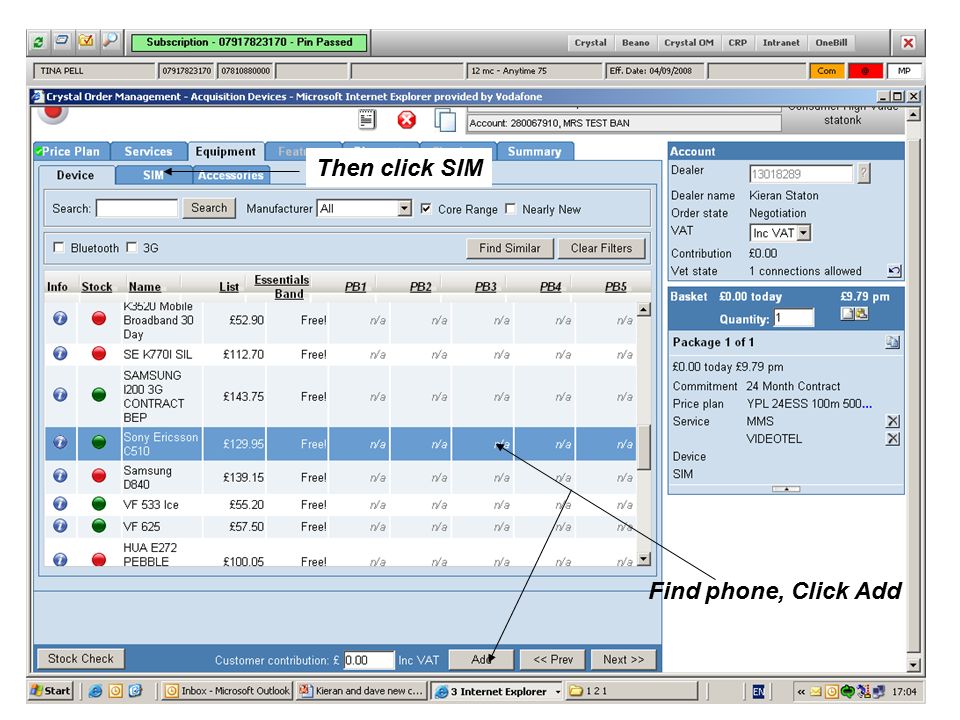Open the Inc VAT dropdown

coord(804,233)
